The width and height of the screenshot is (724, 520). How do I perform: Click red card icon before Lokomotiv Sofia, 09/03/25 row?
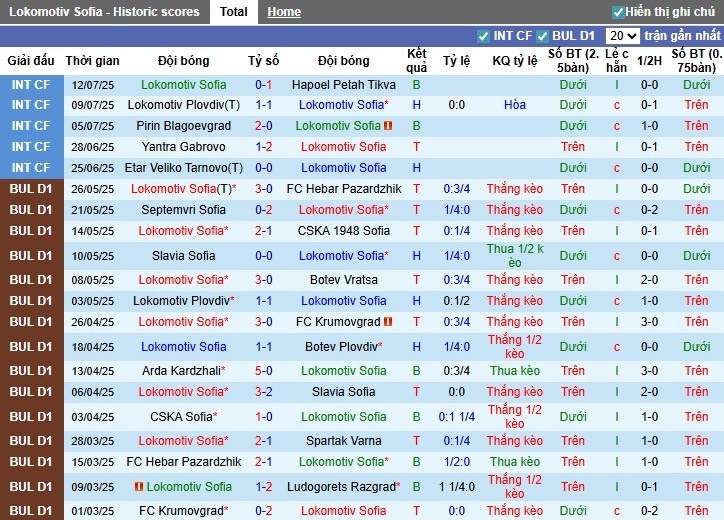click(138, 487)
